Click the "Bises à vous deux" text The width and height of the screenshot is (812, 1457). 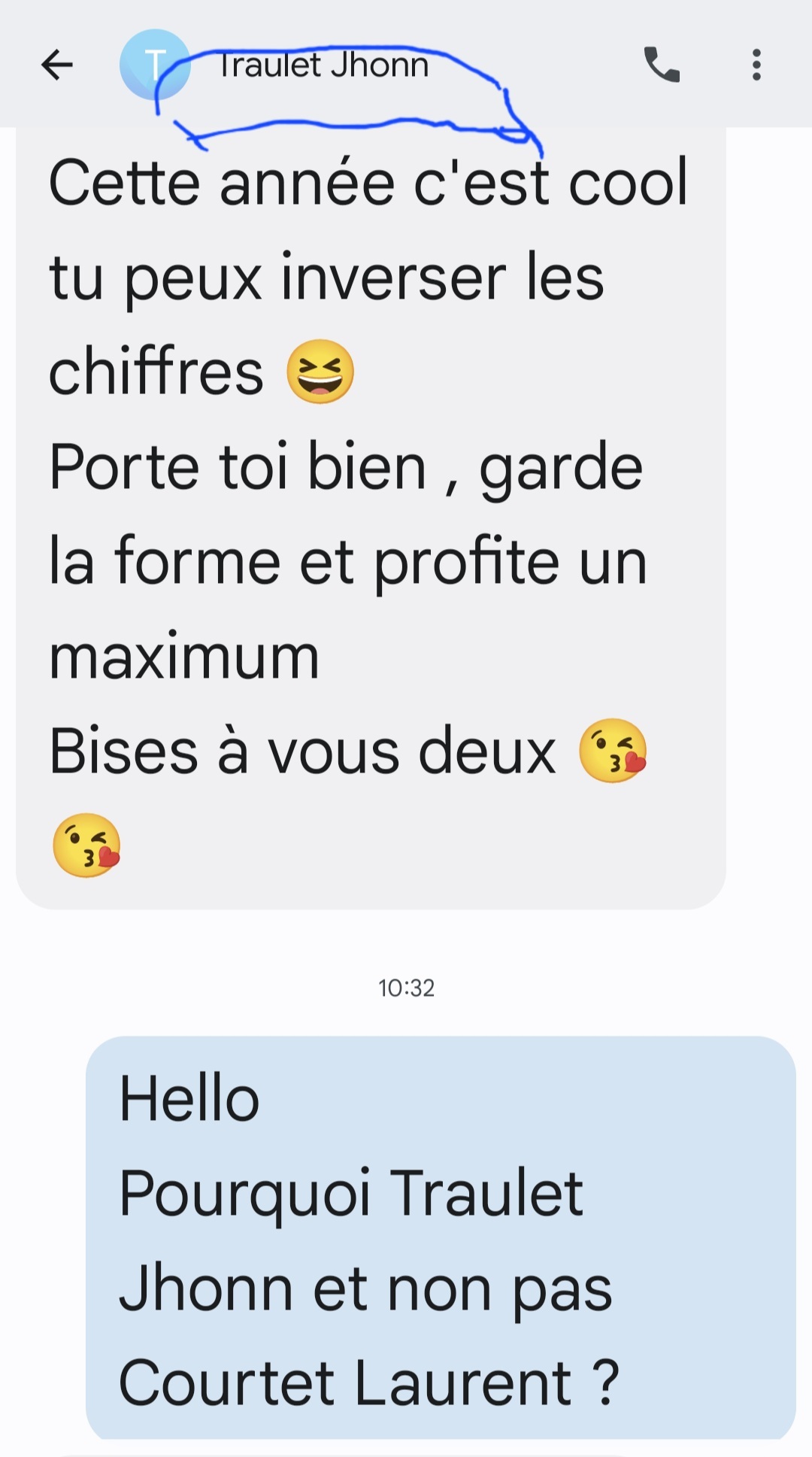pyautogui.click(x=302, y=751)
